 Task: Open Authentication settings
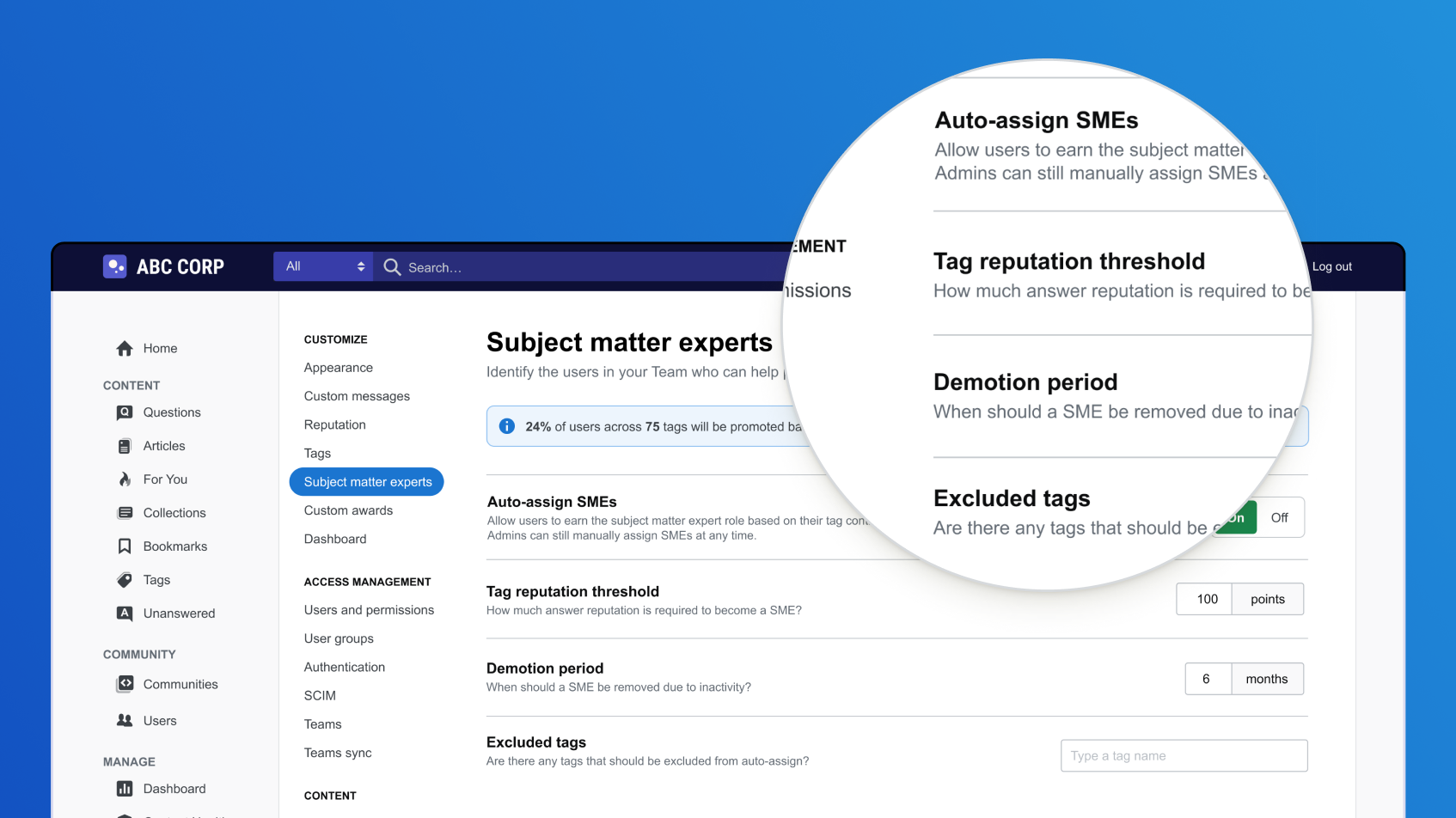[x=345, y=667]
